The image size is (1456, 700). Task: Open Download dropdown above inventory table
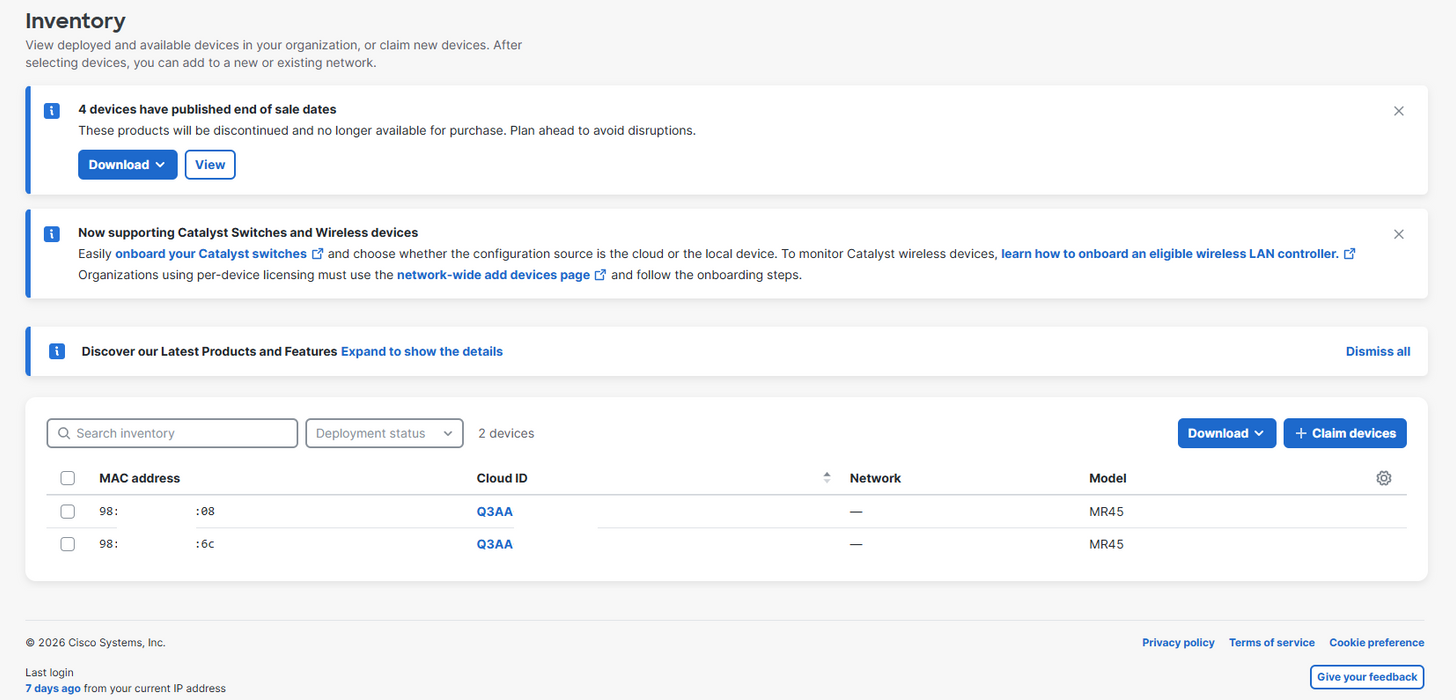1227,433
